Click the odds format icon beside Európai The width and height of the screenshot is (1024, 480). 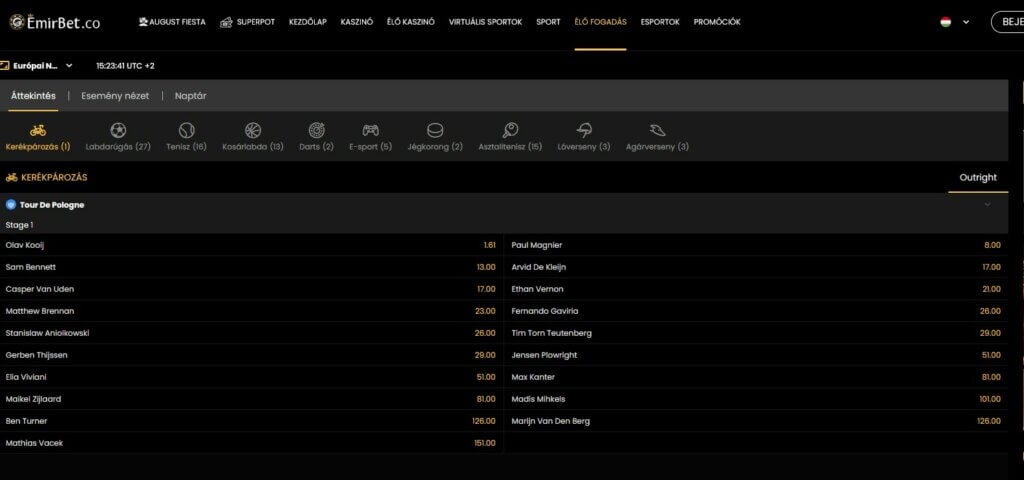tap(5, 66)
